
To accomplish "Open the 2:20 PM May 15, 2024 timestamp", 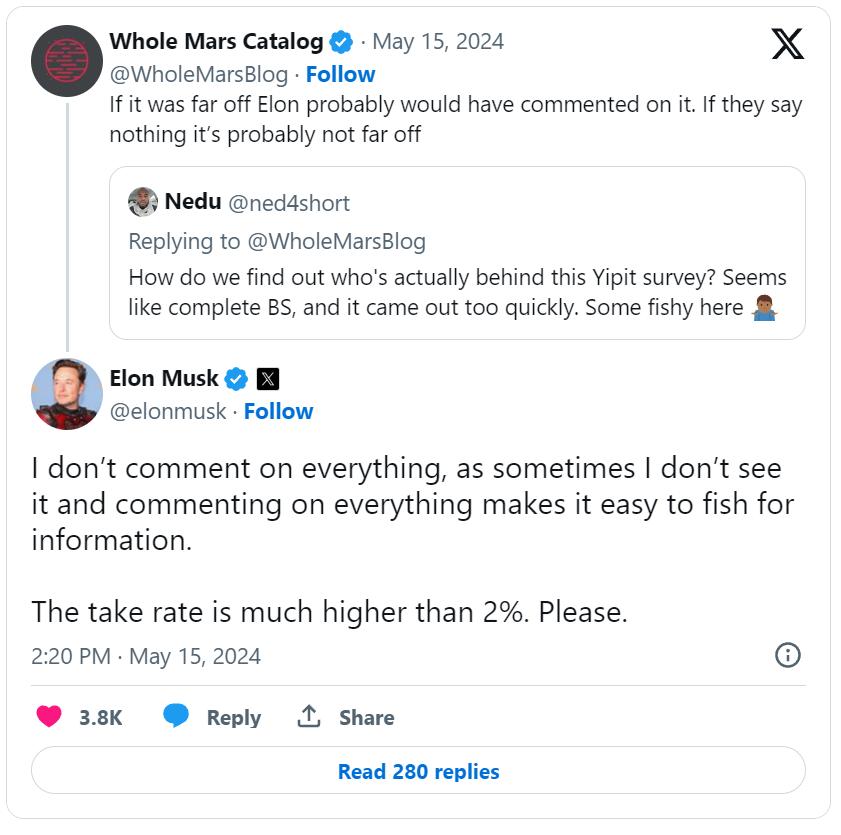I will (x=146, y=656).
